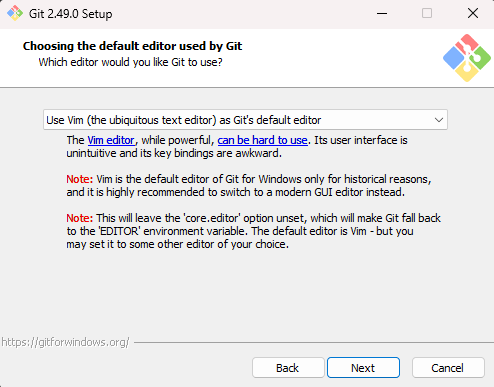Open the 'Vim editor' hyperlink

pyautogui.click(x=111, y=140)
